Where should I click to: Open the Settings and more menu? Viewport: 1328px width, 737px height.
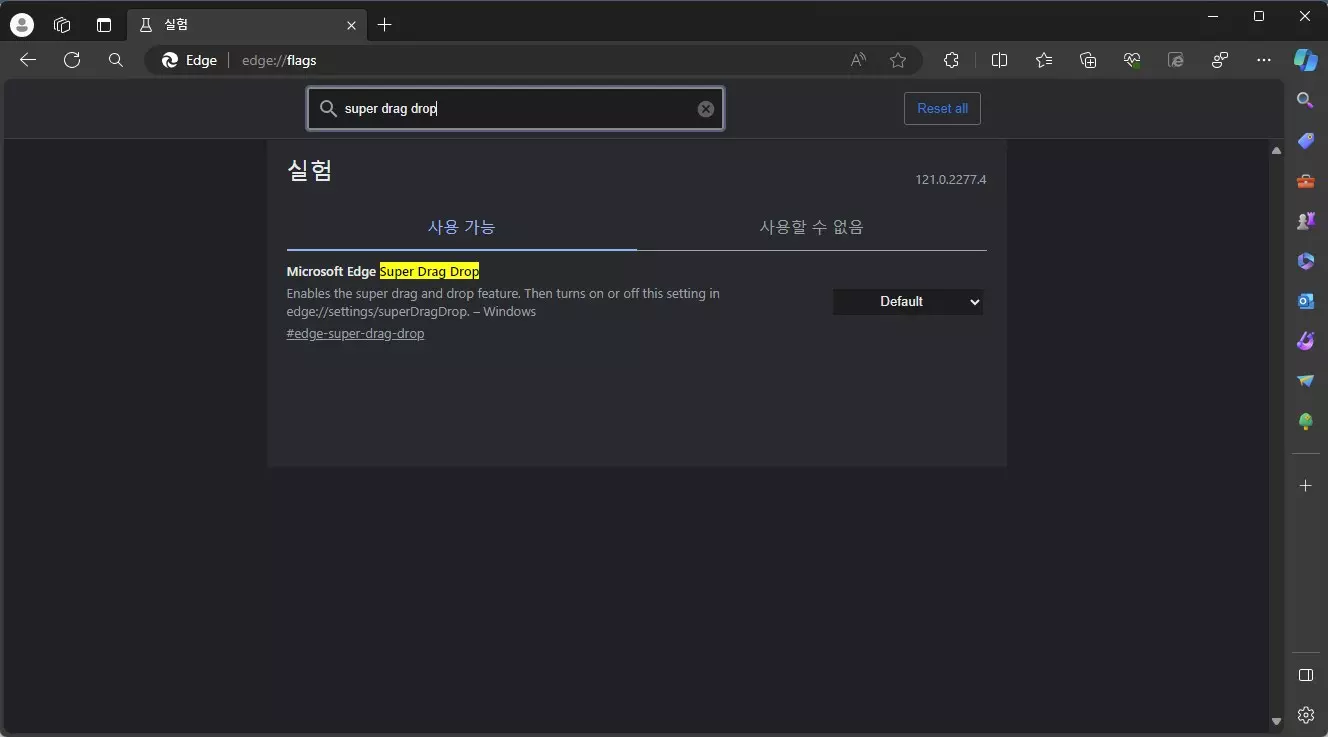point(1264,60)
